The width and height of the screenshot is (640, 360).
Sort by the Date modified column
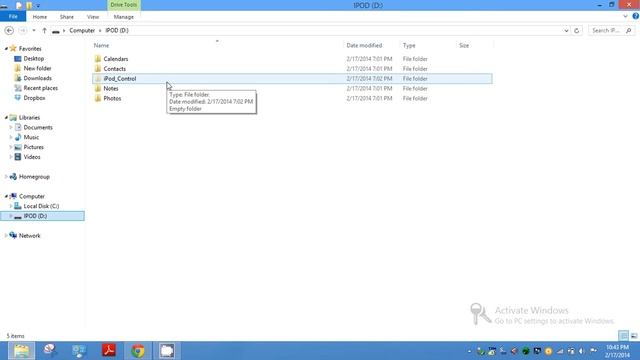tap(364, 45)
